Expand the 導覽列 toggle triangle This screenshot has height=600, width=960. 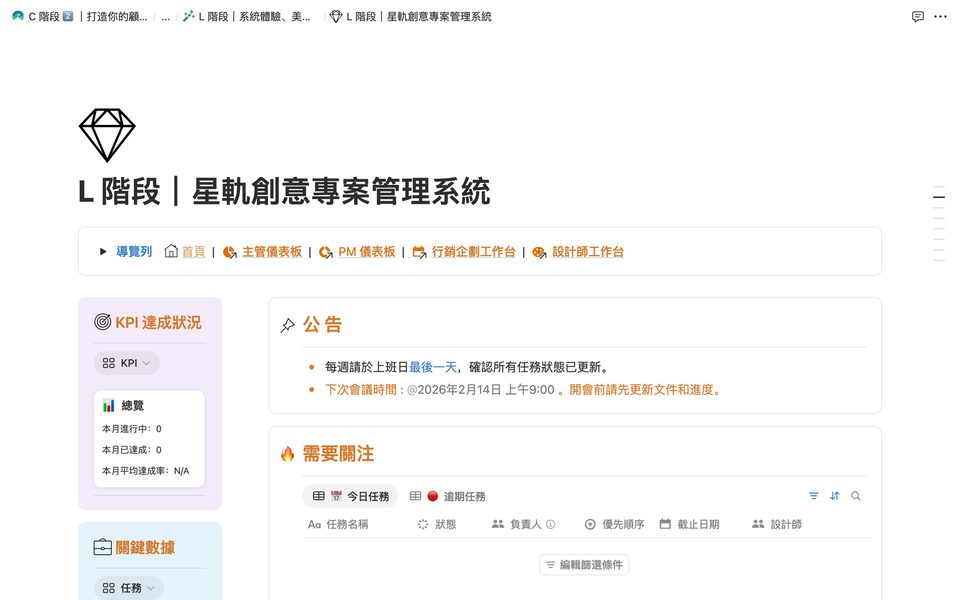(103, 252)
